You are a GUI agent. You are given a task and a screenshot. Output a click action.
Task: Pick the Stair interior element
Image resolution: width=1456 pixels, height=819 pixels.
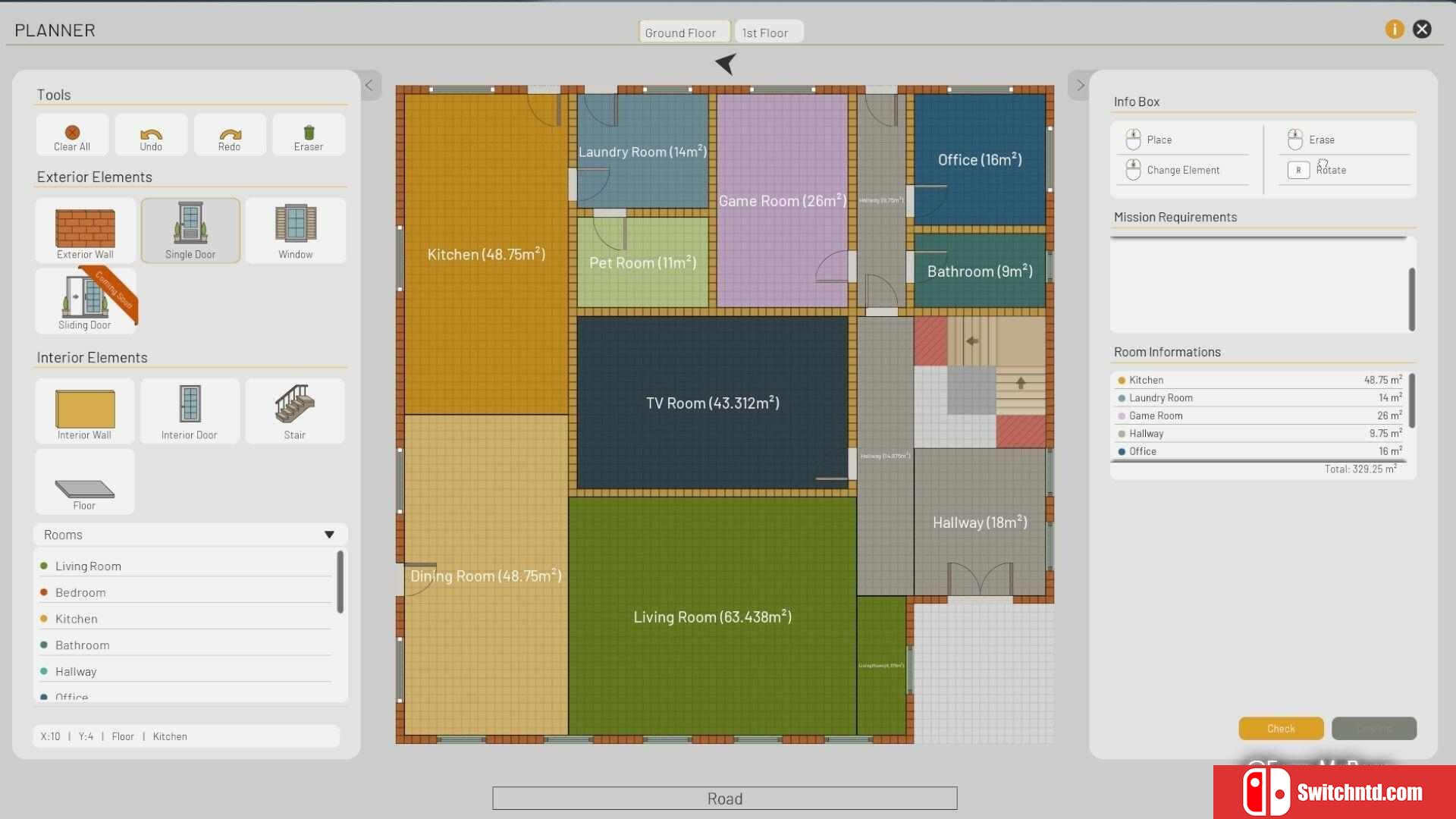(294, 411)
